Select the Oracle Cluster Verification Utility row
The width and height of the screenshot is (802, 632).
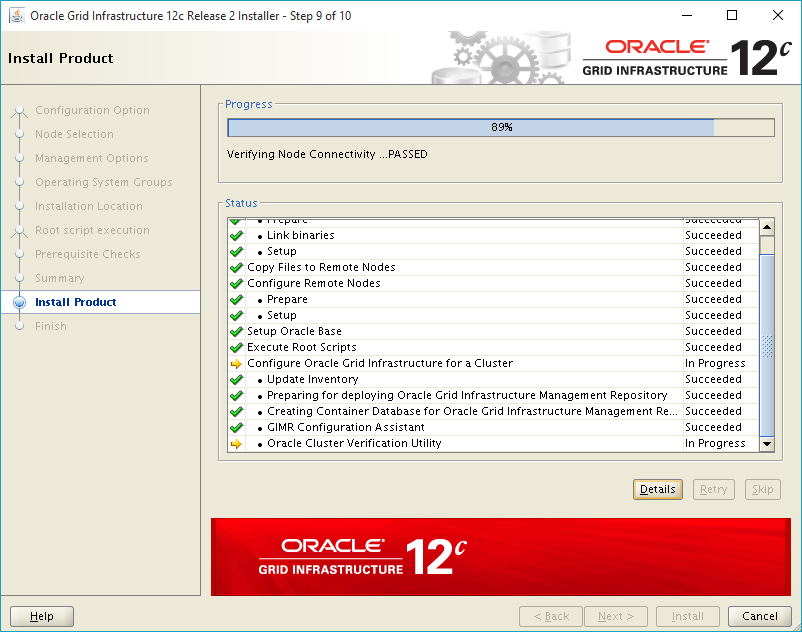[x=494, y=443]
